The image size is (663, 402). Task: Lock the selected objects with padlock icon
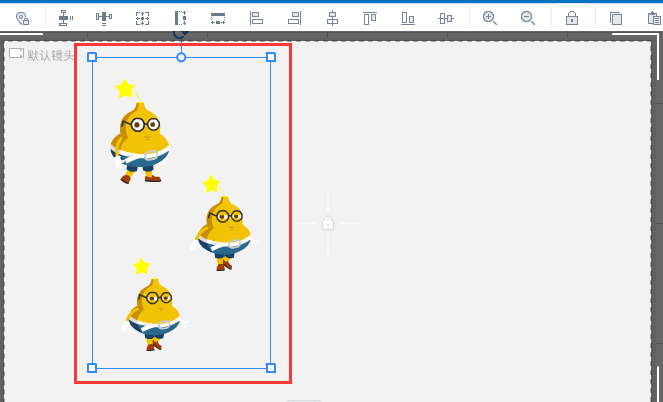pos(572,18)
